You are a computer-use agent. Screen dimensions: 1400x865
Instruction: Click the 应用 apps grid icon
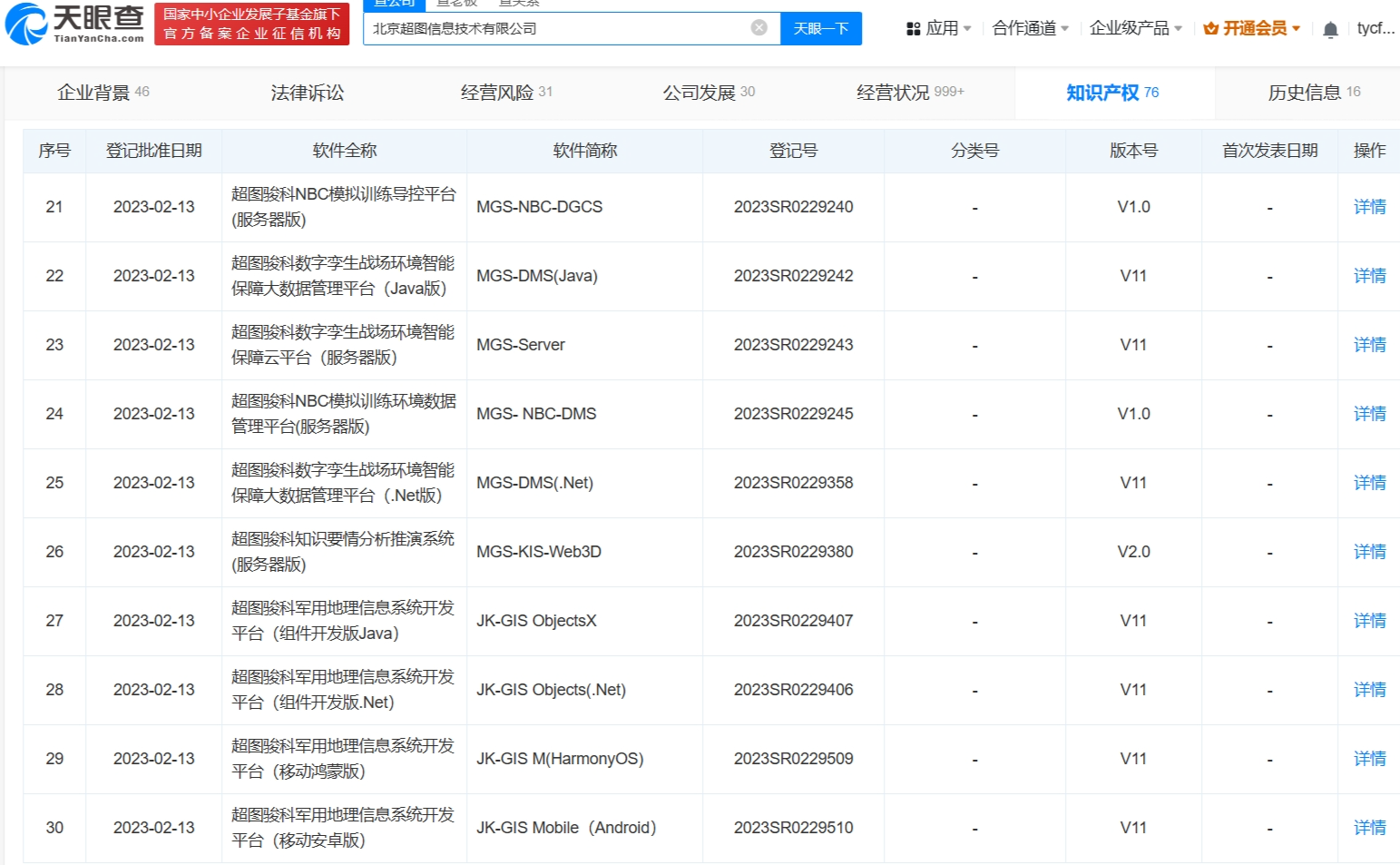[913, 29]
